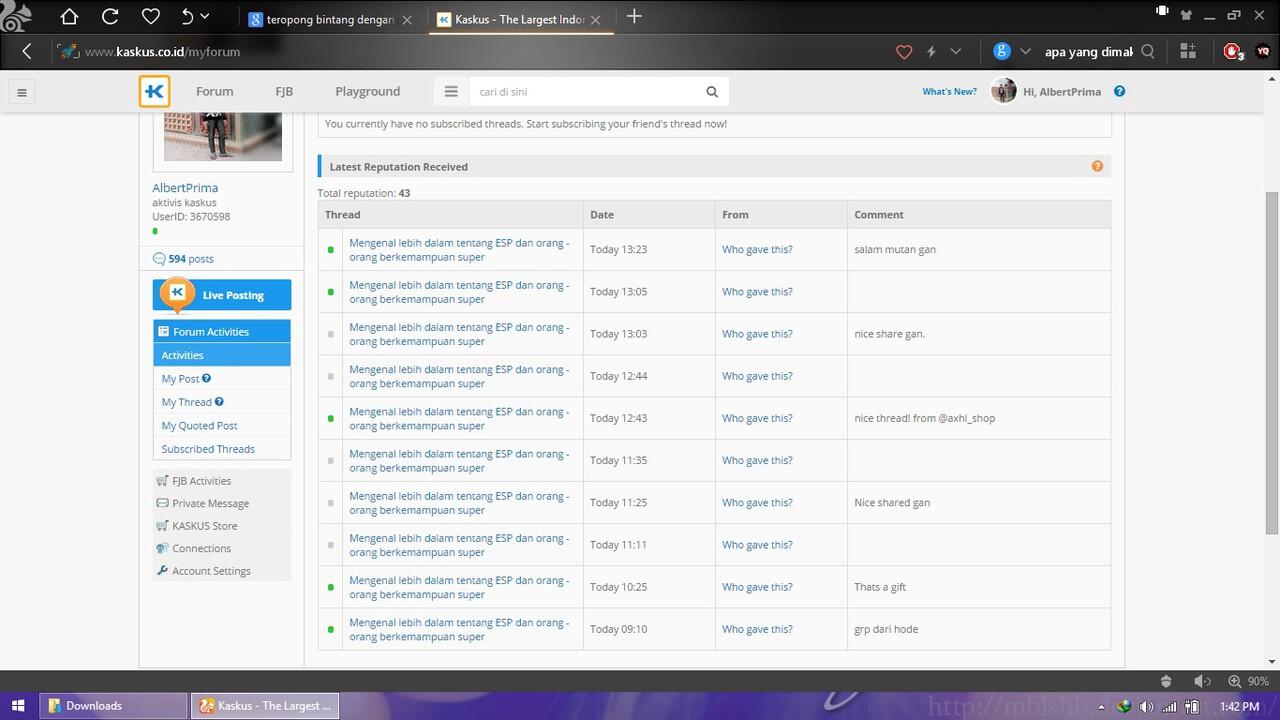Click the AlbertPrima avatar in the header

coord(1003,91)
